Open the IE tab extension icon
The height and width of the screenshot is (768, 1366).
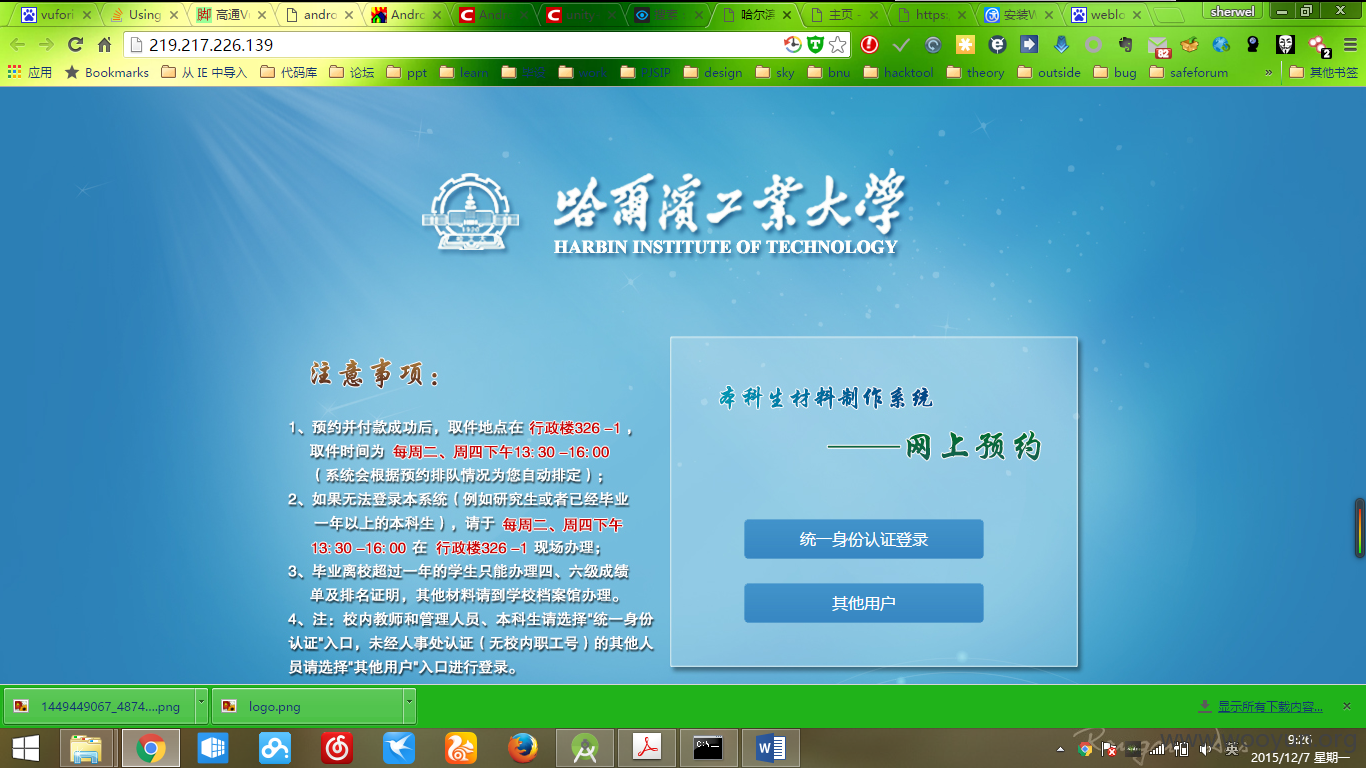[x=997, y=45]
